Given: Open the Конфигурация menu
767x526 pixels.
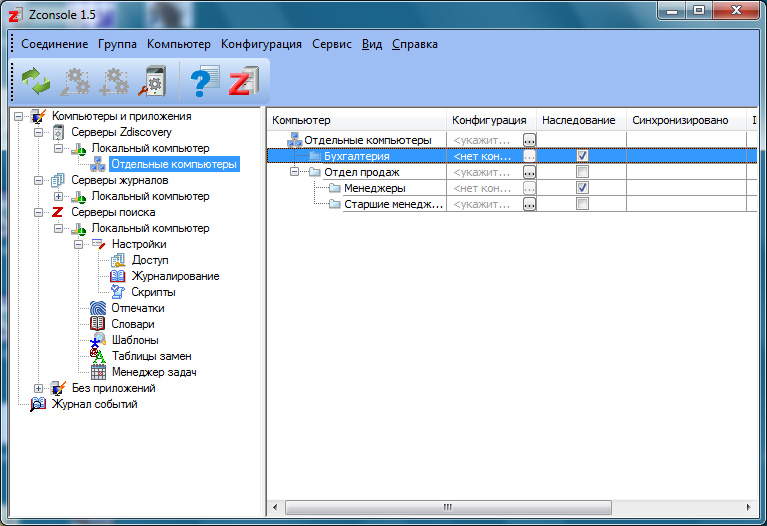Looking at the screenshot, I should coord(261,44).
